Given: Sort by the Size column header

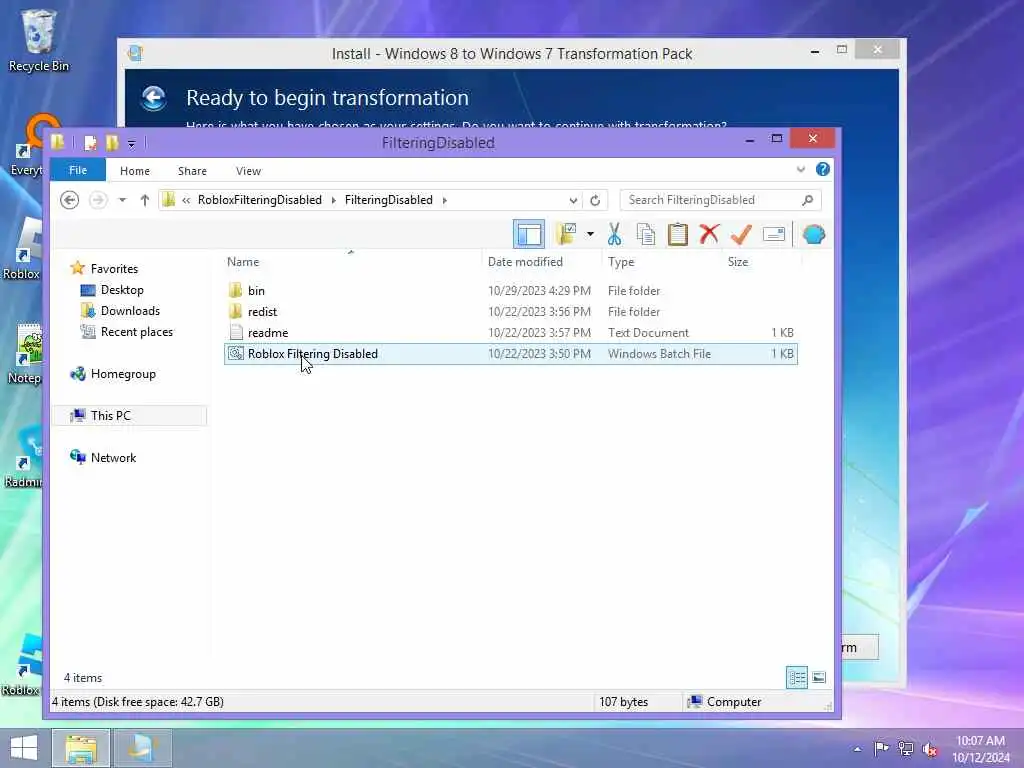Looking at the screenshot, I should [738, 262].
